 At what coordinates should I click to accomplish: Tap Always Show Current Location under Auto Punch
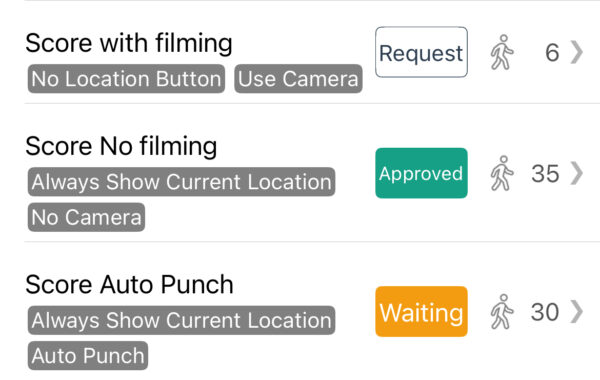pos(181,320)
